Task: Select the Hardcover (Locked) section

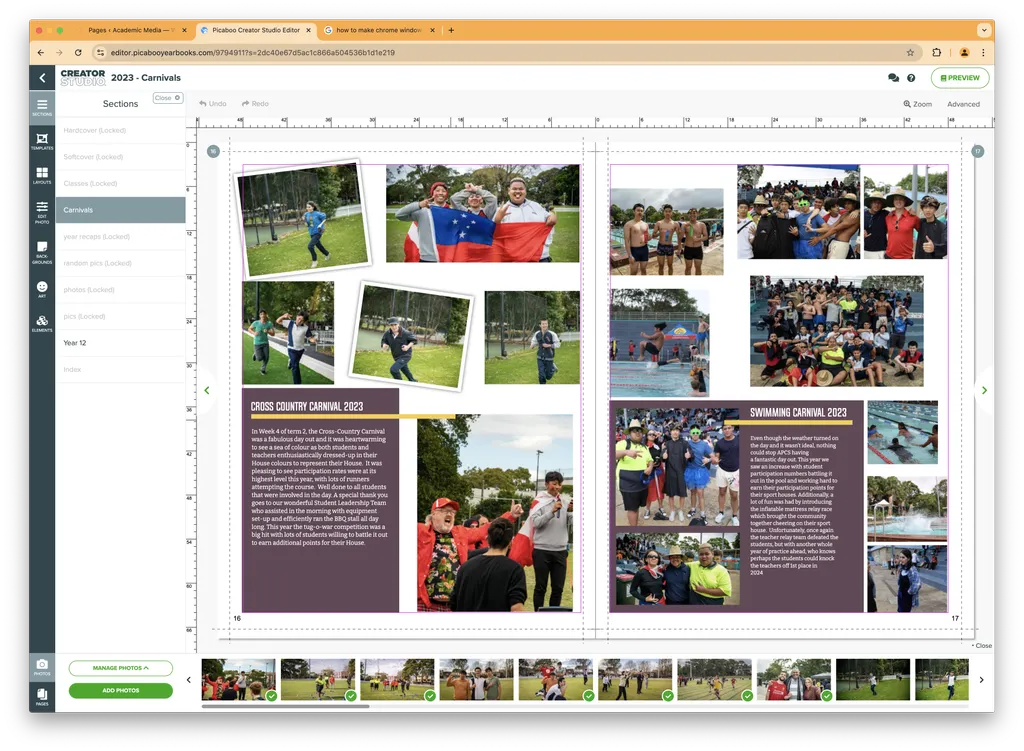Action: pyautogui.click(x=121, y=131)
